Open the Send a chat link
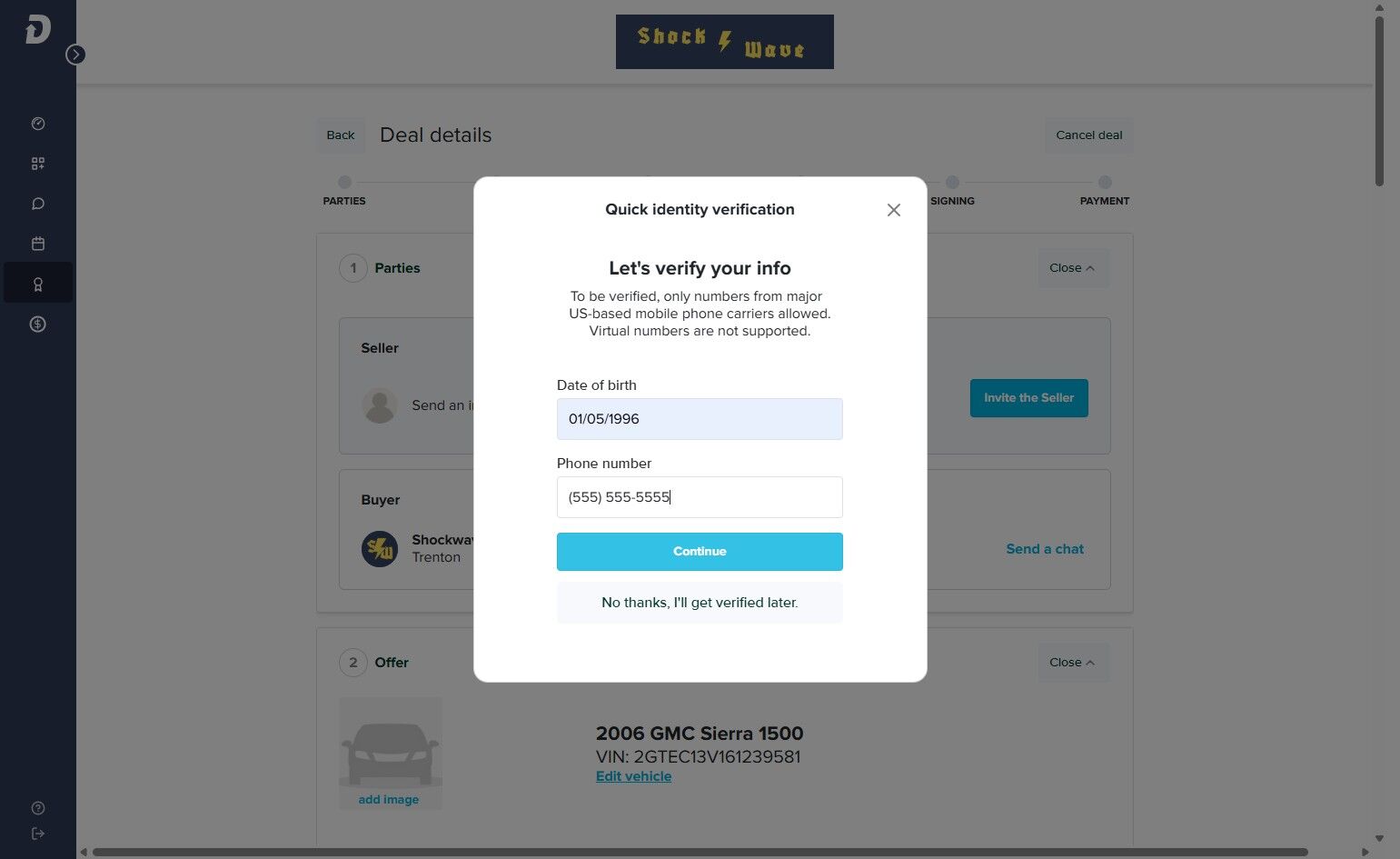Viewport: 1400px width, 859px height. 1045,549
